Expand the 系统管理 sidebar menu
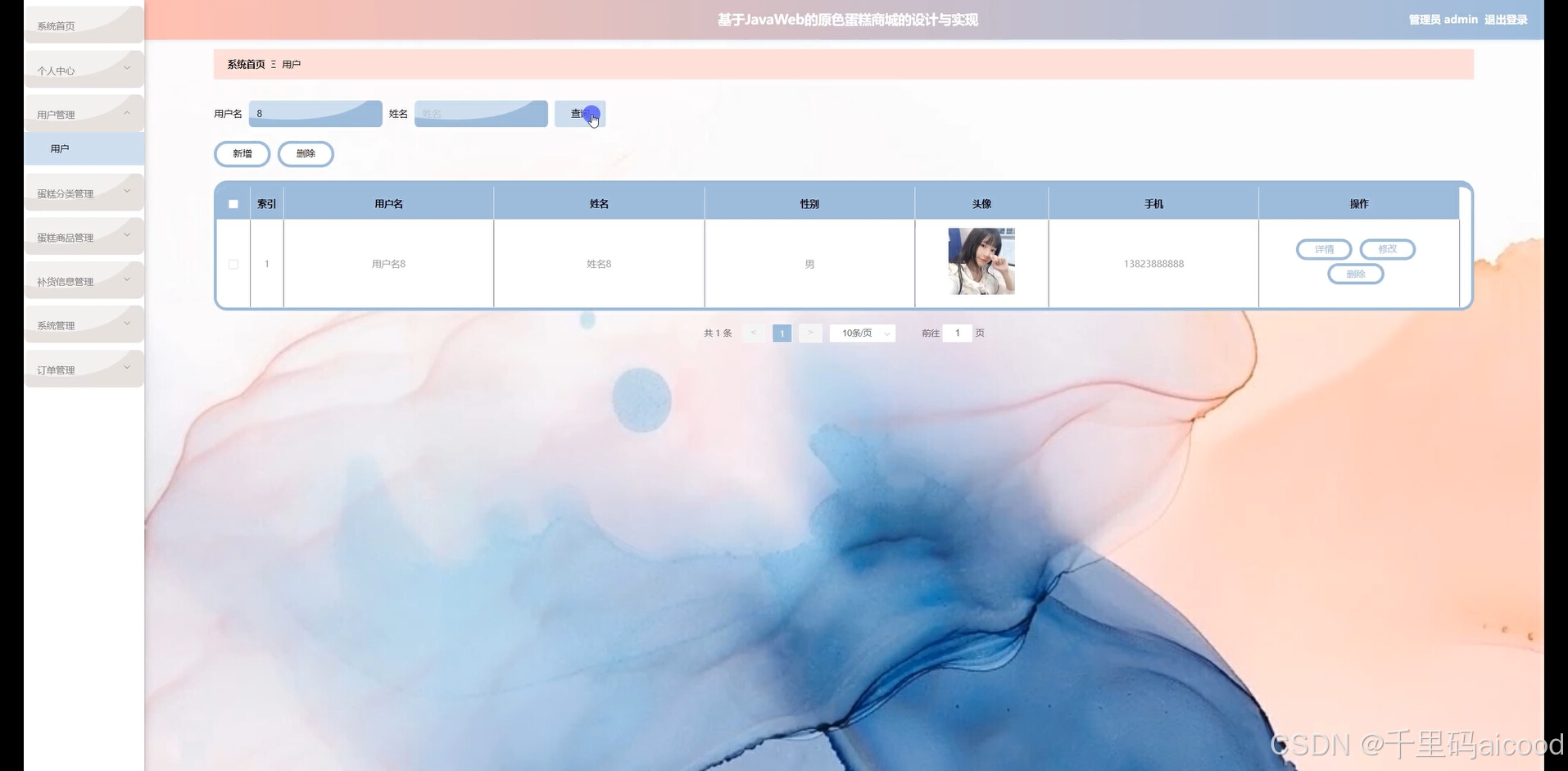This screenshot has width=1568, height=771. coord(84,324)
